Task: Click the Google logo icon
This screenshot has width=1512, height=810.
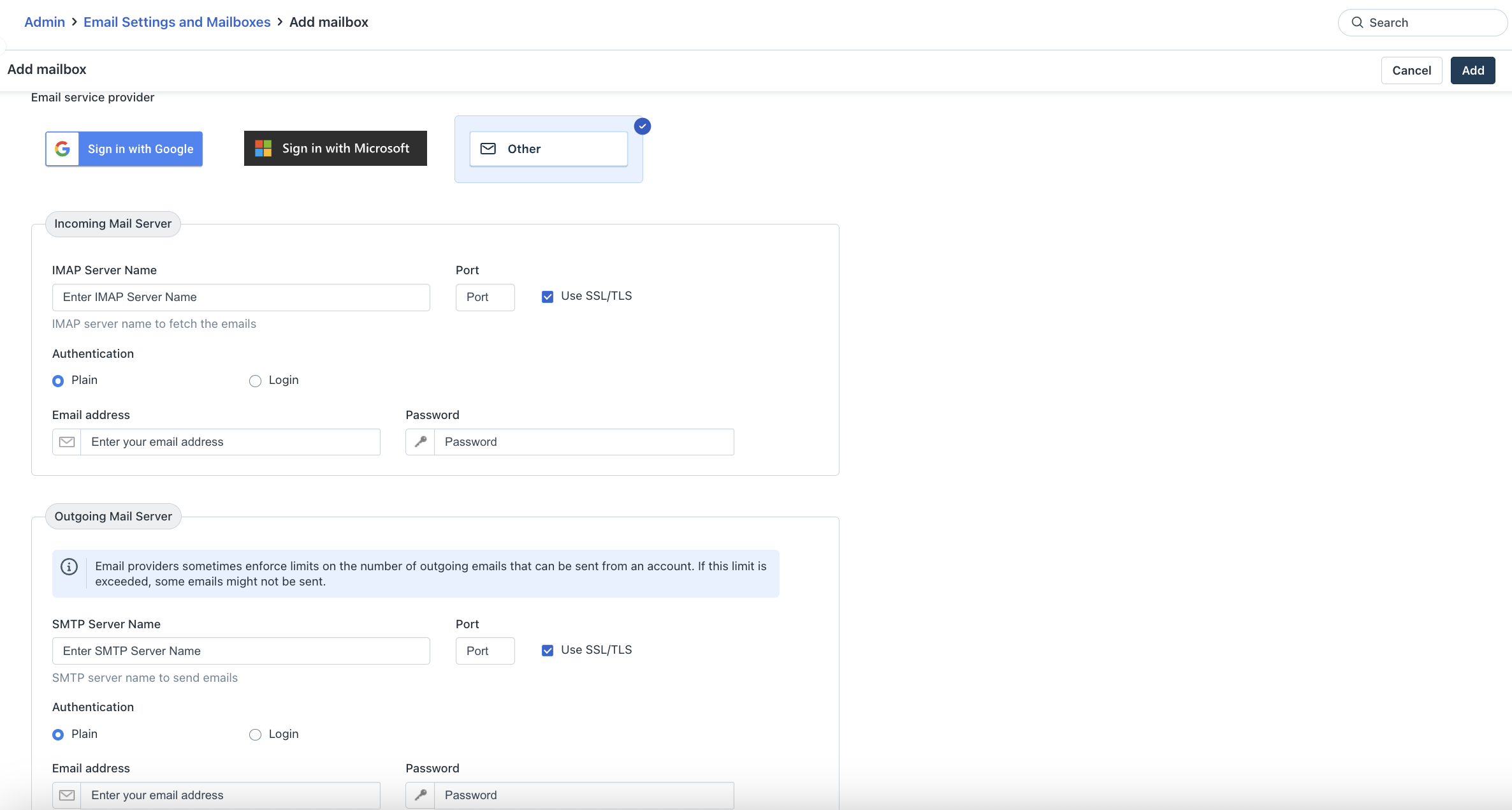Action: [62, 149]
